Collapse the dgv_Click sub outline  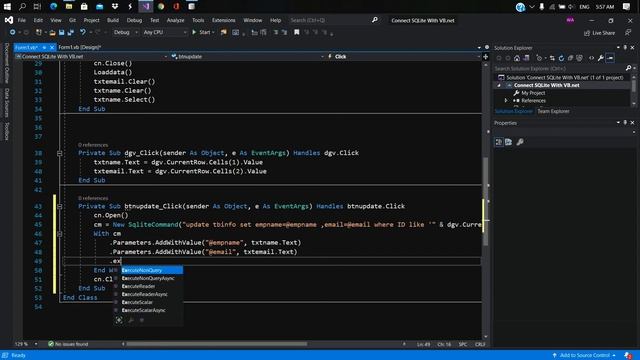[60, 153]
